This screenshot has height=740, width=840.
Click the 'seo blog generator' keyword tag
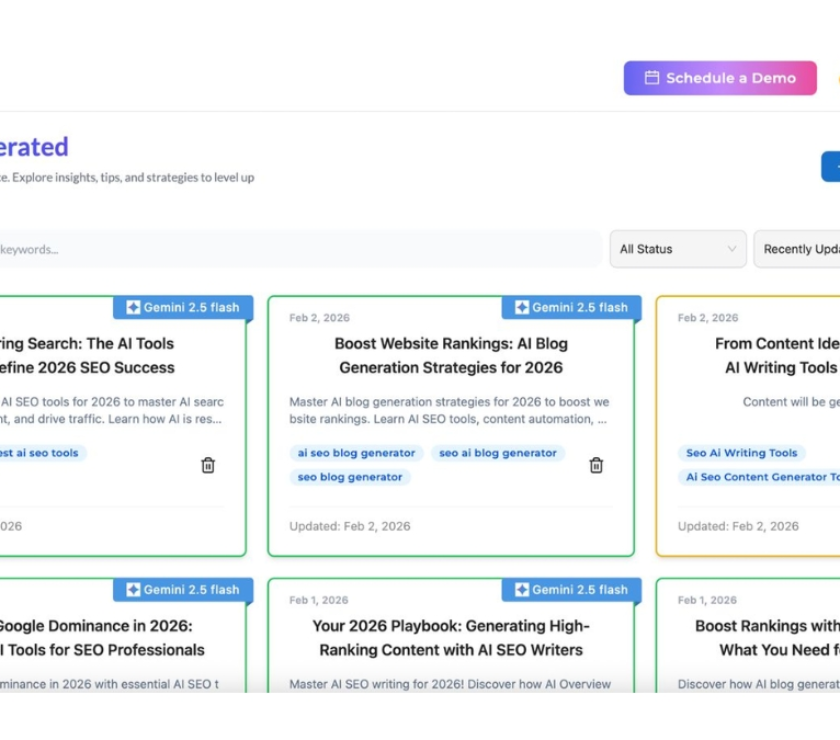(350, 477)
